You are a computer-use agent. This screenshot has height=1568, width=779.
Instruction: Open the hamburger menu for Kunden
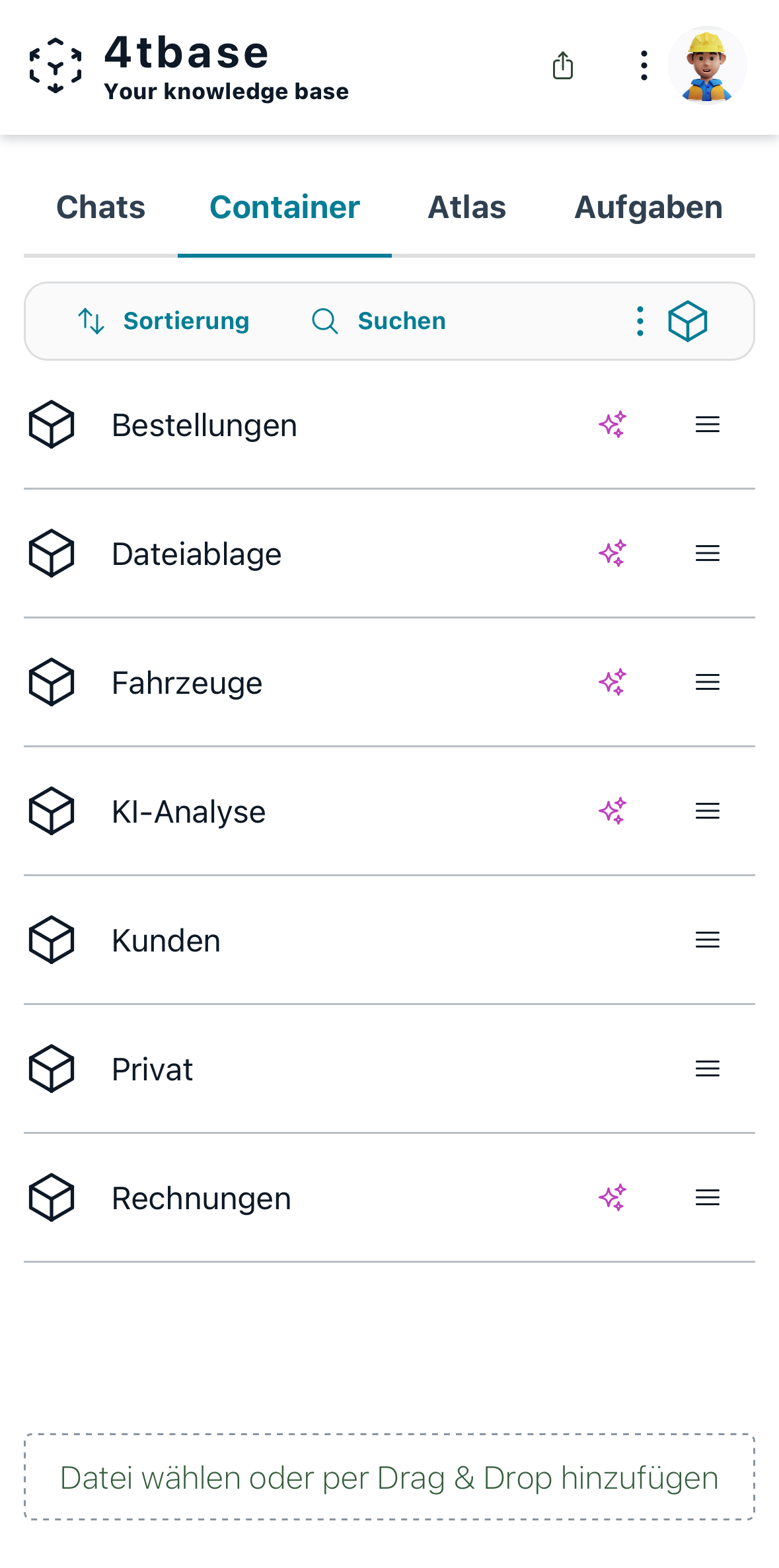(x=707, y=940)
